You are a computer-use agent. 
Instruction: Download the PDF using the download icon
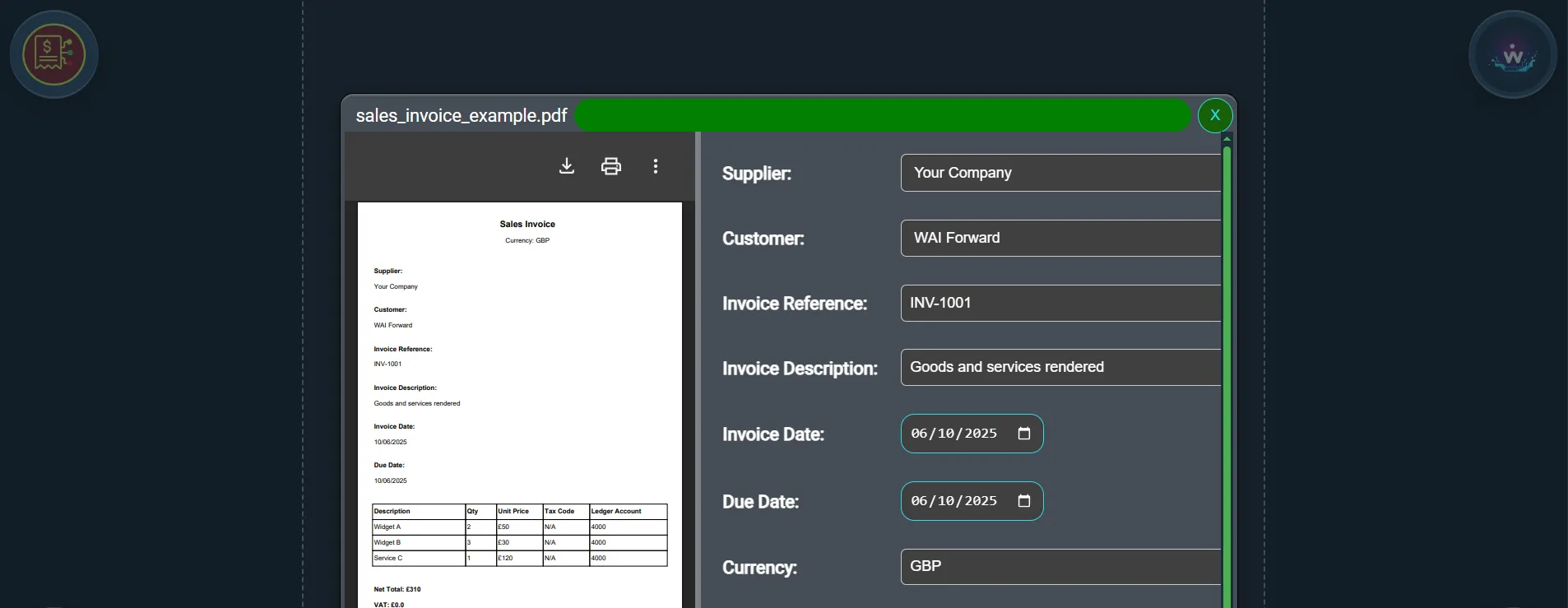tap(567, 166)
